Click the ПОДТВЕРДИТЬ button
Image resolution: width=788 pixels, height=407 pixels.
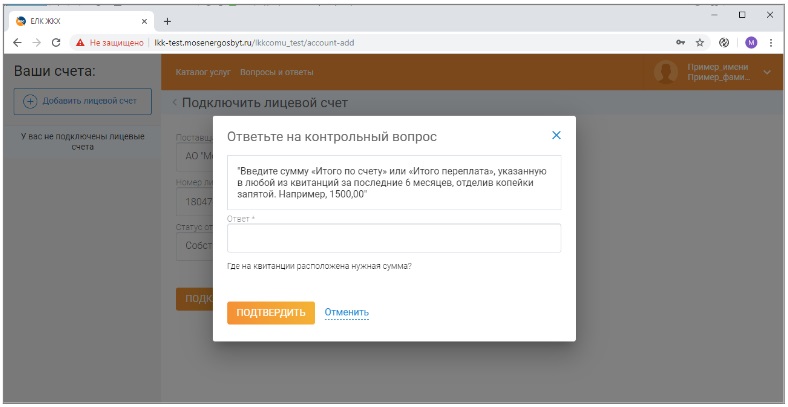pos(271,313)
